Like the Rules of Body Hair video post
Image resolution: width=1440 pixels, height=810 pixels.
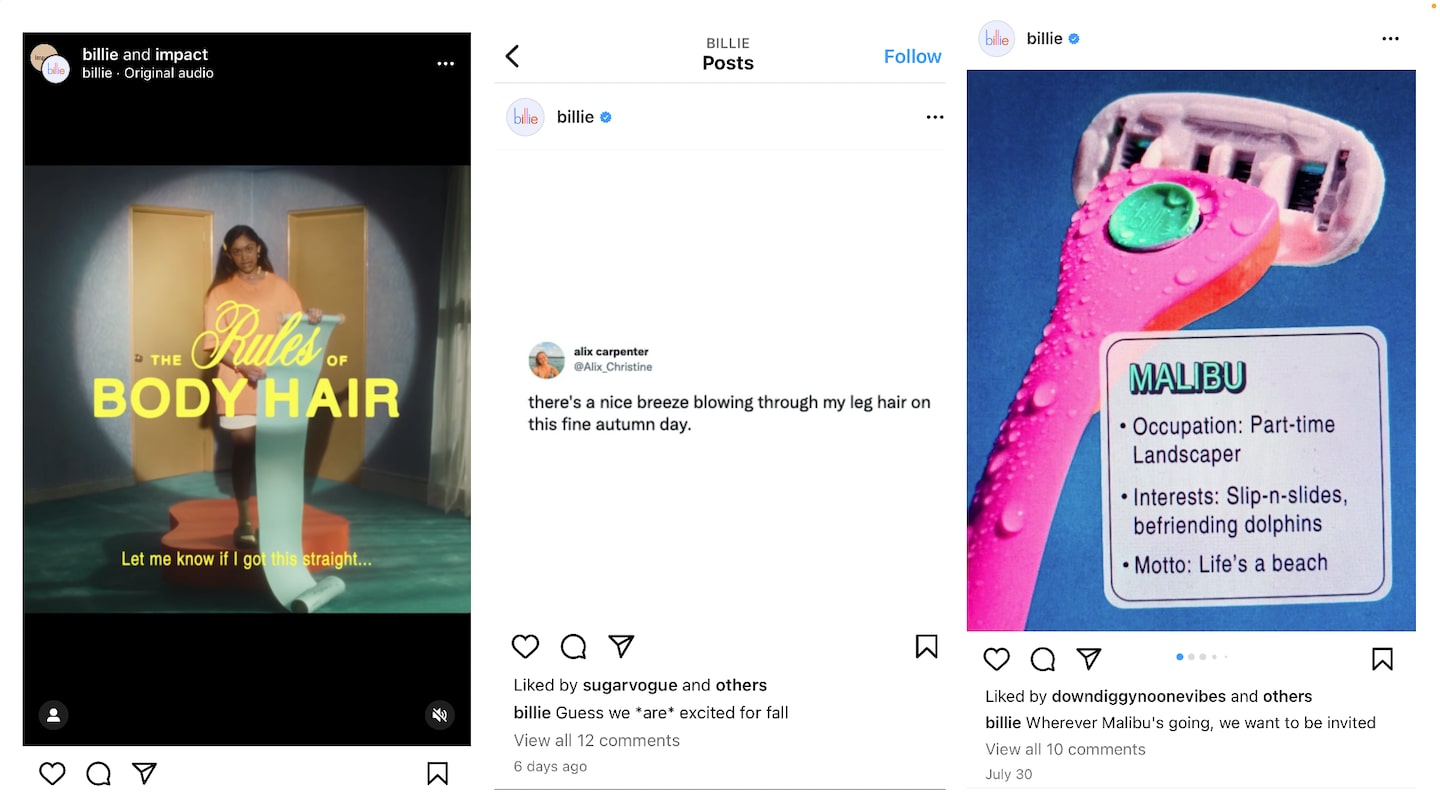coord(52,773)
